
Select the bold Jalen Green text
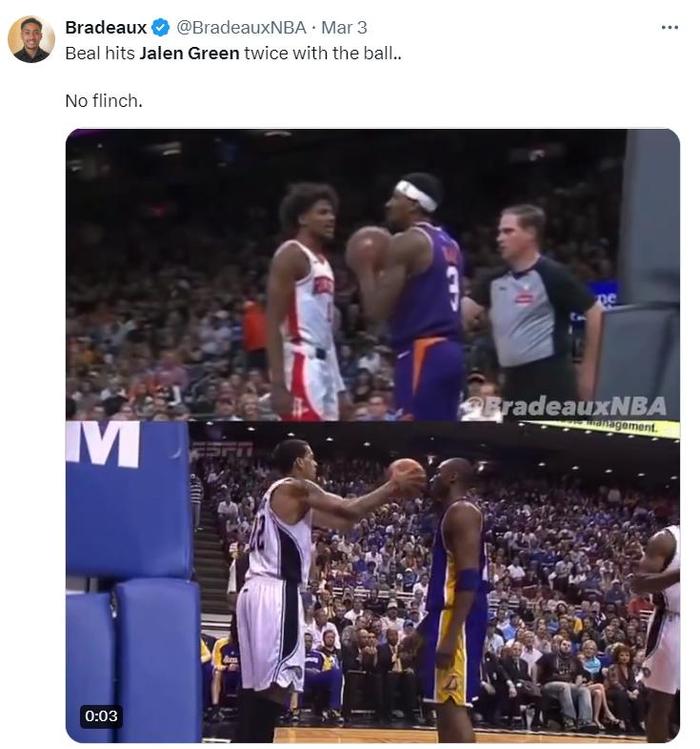(189, 53)
